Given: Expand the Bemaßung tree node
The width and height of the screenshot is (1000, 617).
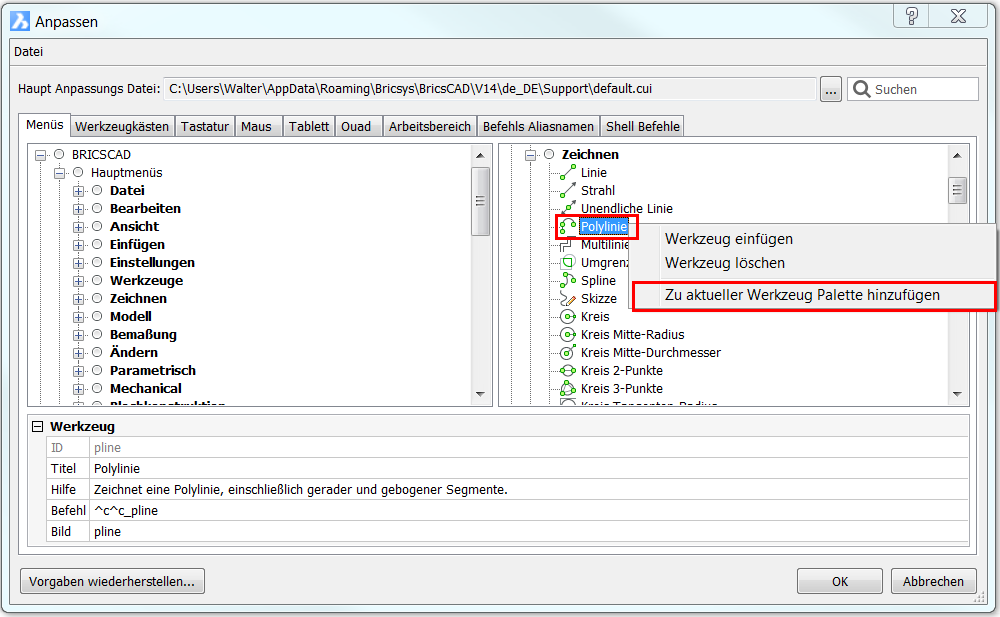Looking at the screenshot, I should pos(78,335).
